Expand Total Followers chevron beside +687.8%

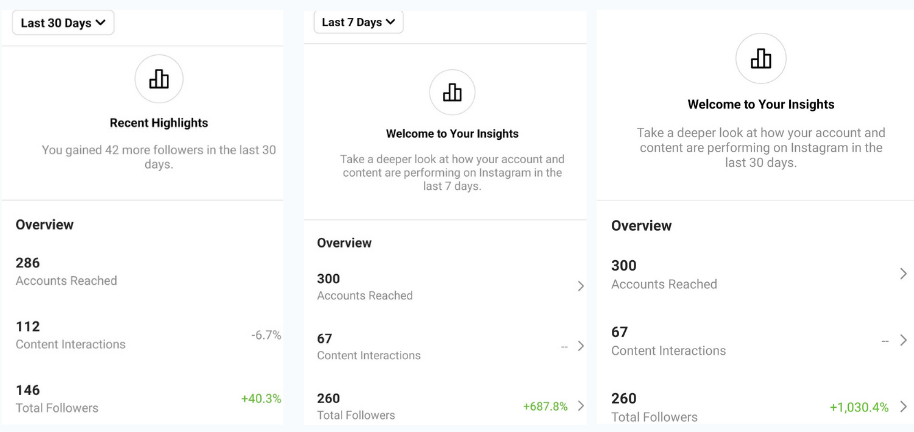581,406
